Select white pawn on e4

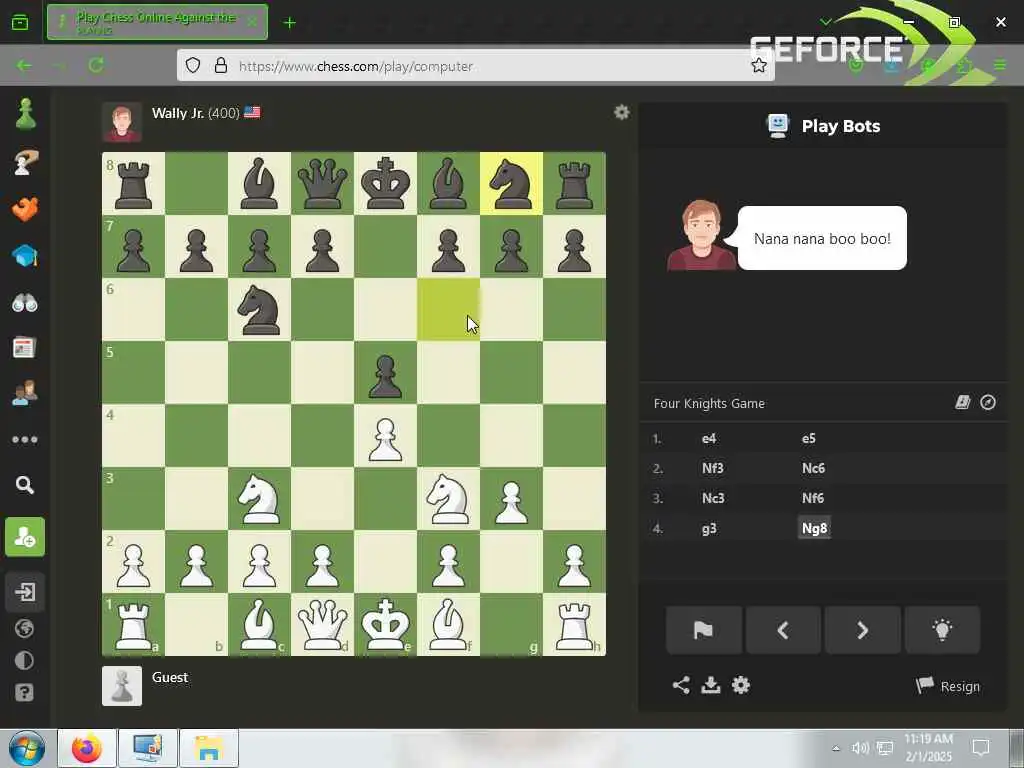385,438
